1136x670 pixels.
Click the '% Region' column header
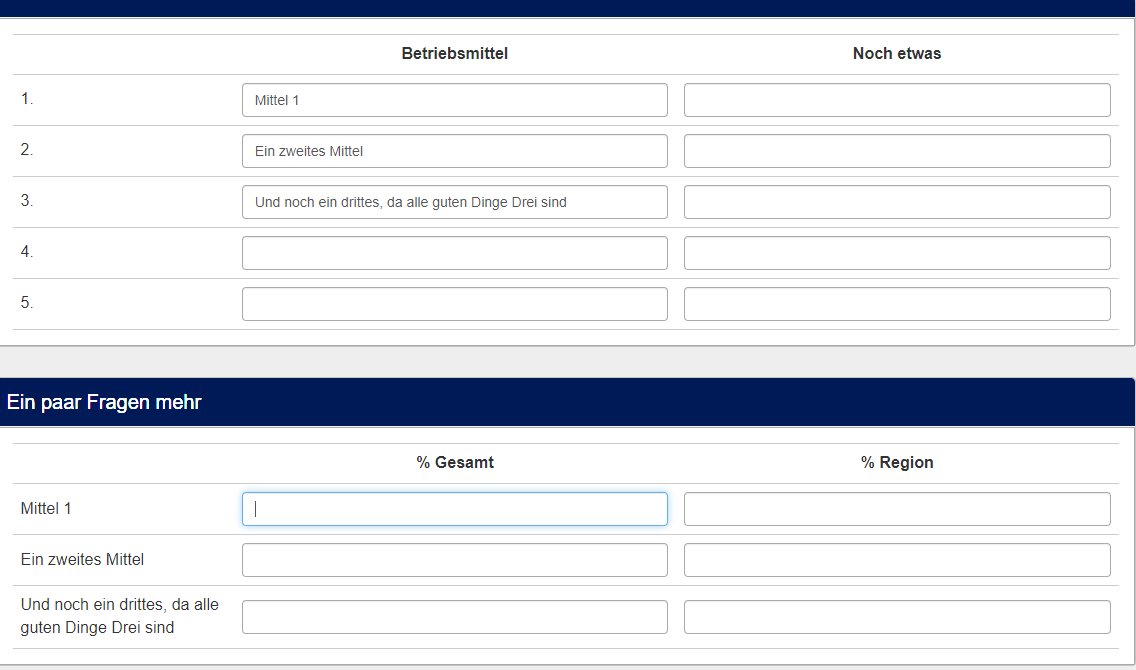pos(896,463)
